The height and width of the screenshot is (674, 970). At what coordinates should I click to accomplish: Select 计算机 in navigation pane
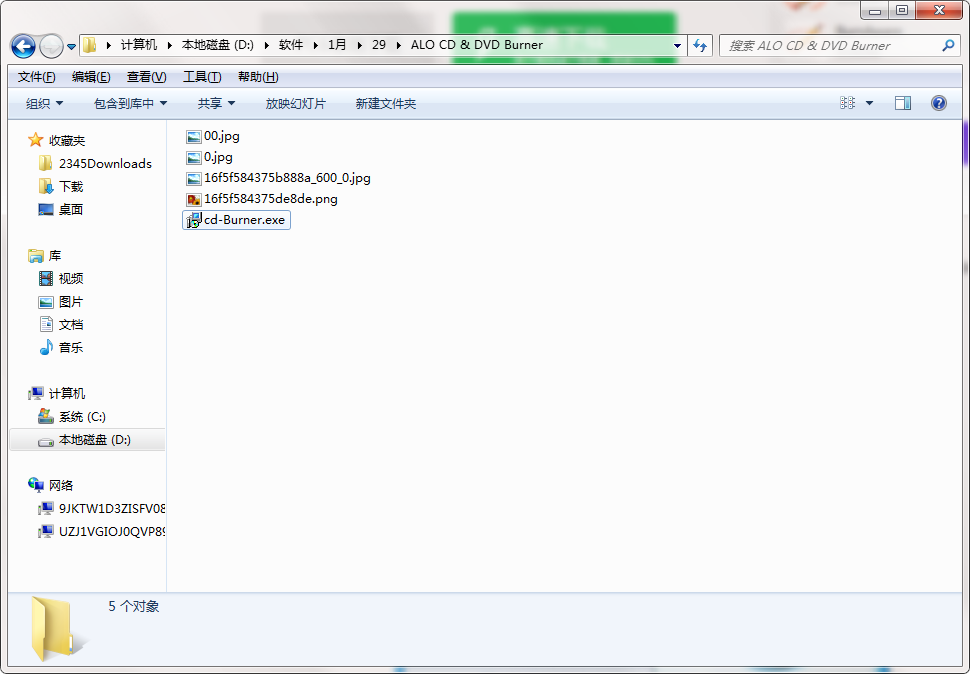click(x=56, y=393)
